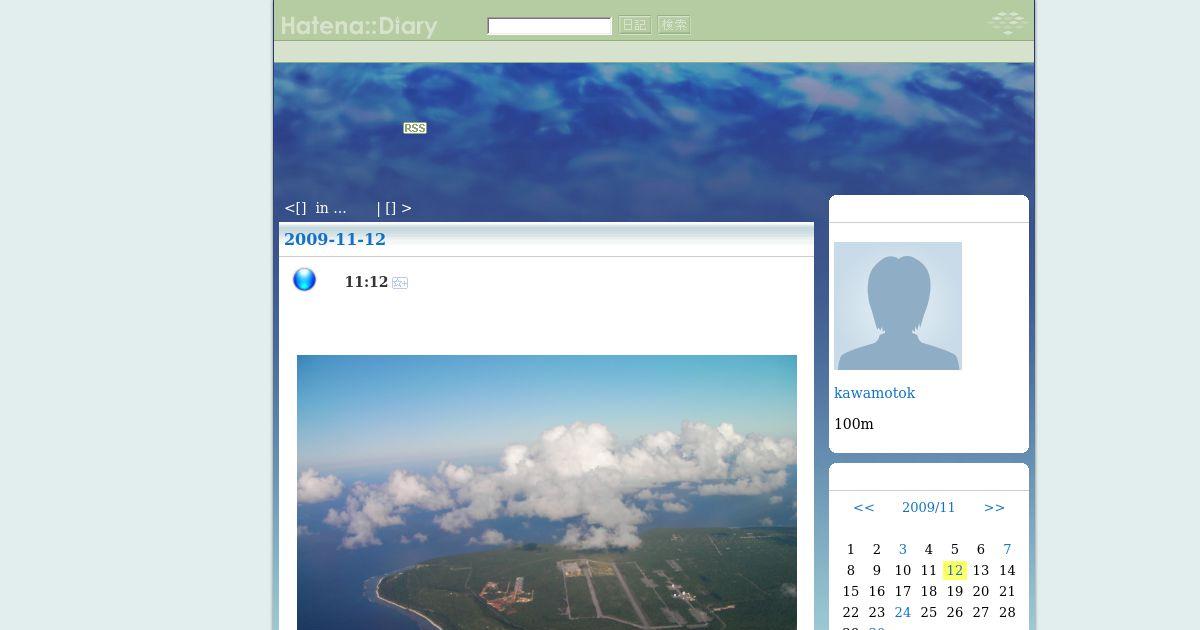Open the aerial island photo
Image resolution: width=1200 pixels, height=630 pixels.
tap(547, 492)
